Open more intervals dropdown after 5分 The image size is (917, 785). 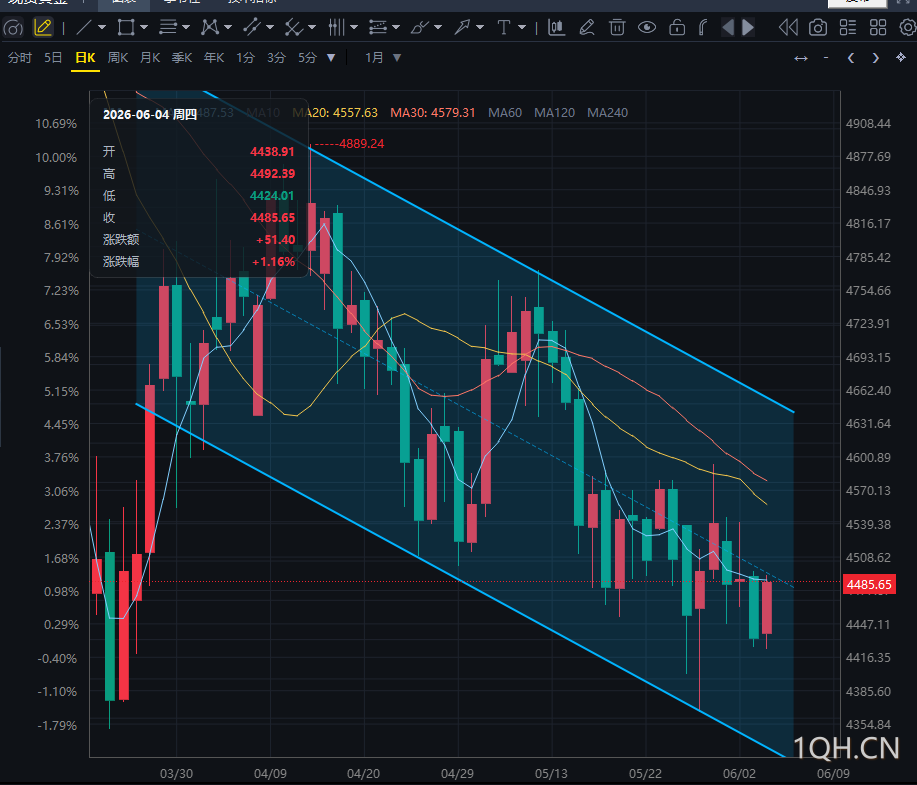331,58
